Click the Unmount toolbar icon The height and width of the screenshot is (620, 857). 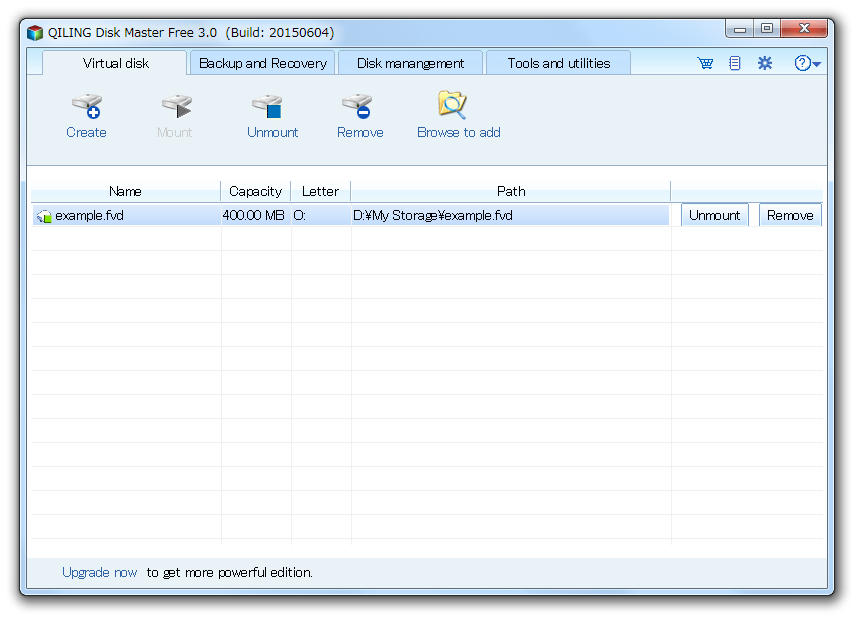(x=268, y=106)
